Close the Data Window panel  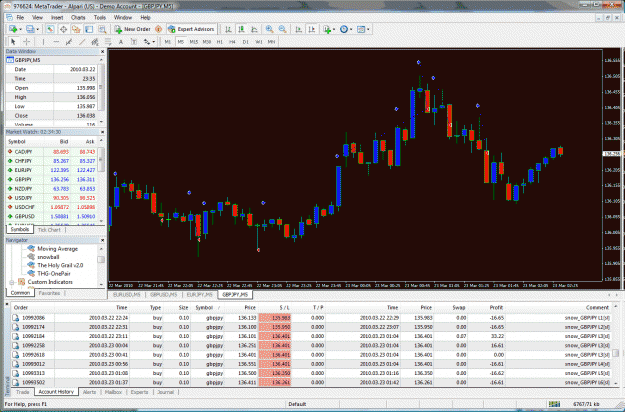tap(102, 51)
